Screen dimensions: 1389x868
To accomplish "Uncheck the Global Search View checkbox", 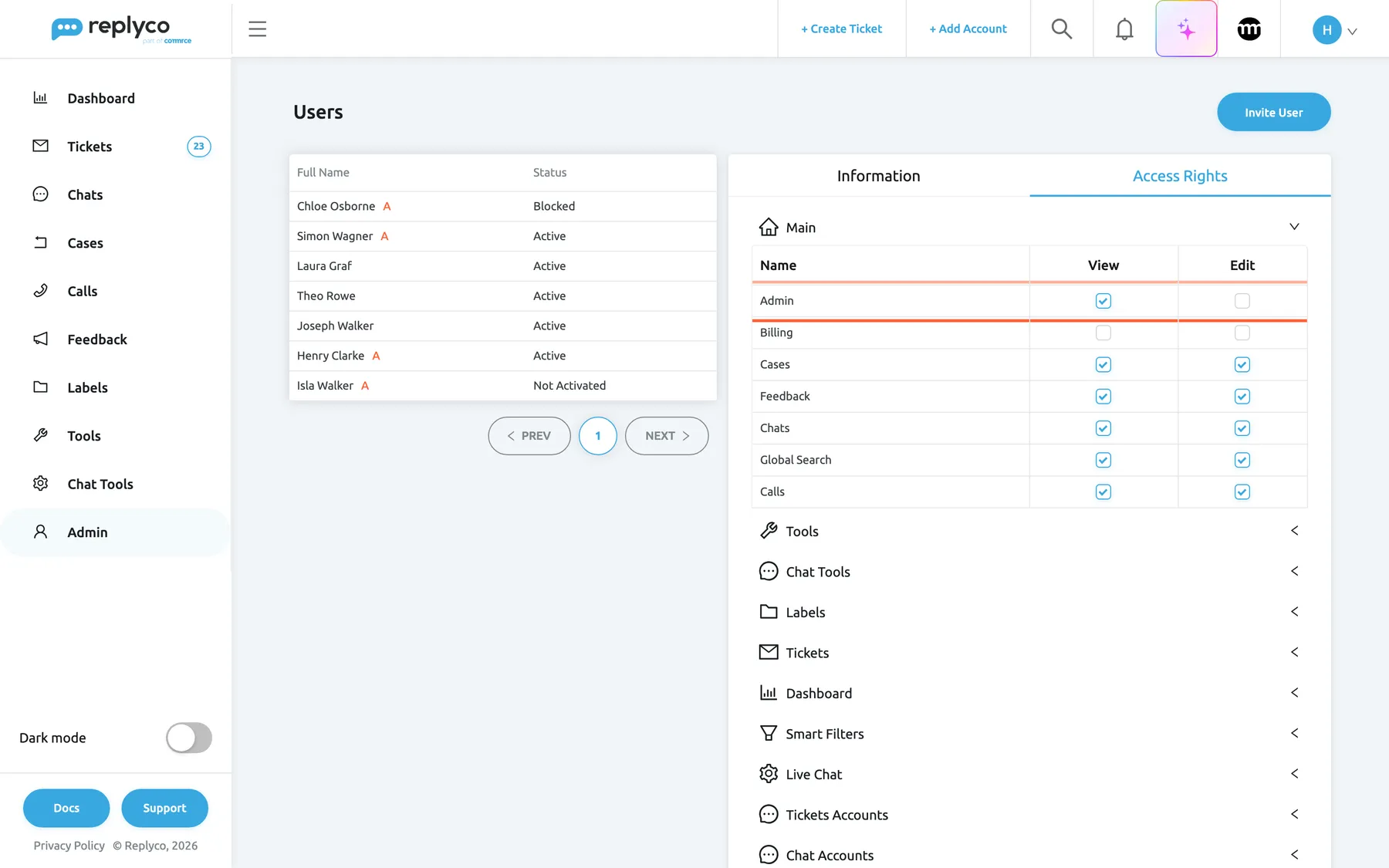I will tap(1103, 460).
